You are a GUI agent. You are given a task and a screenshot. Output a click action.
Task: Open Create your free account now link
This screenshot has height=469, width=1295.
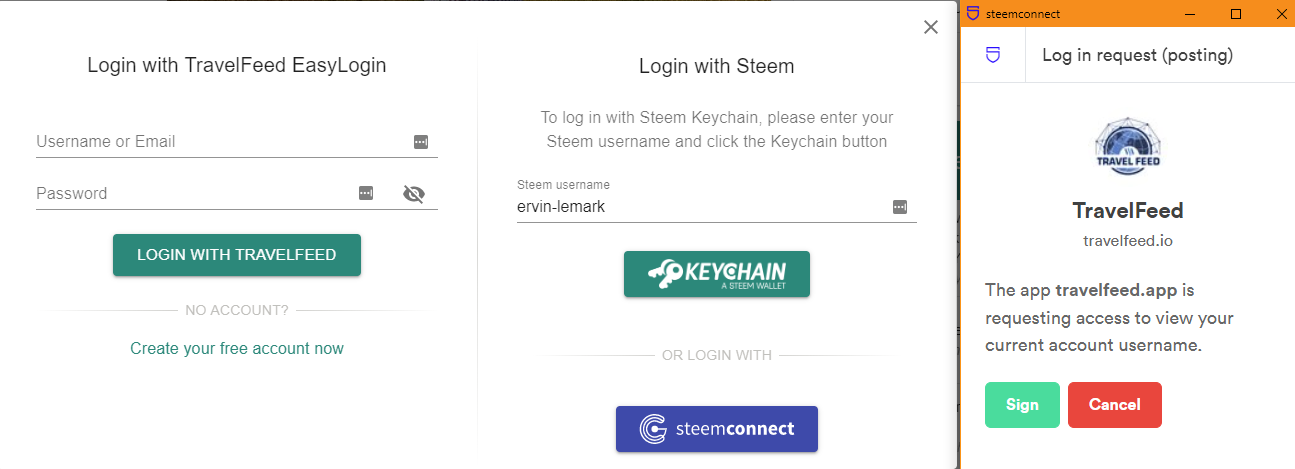(x=237, y=349)
